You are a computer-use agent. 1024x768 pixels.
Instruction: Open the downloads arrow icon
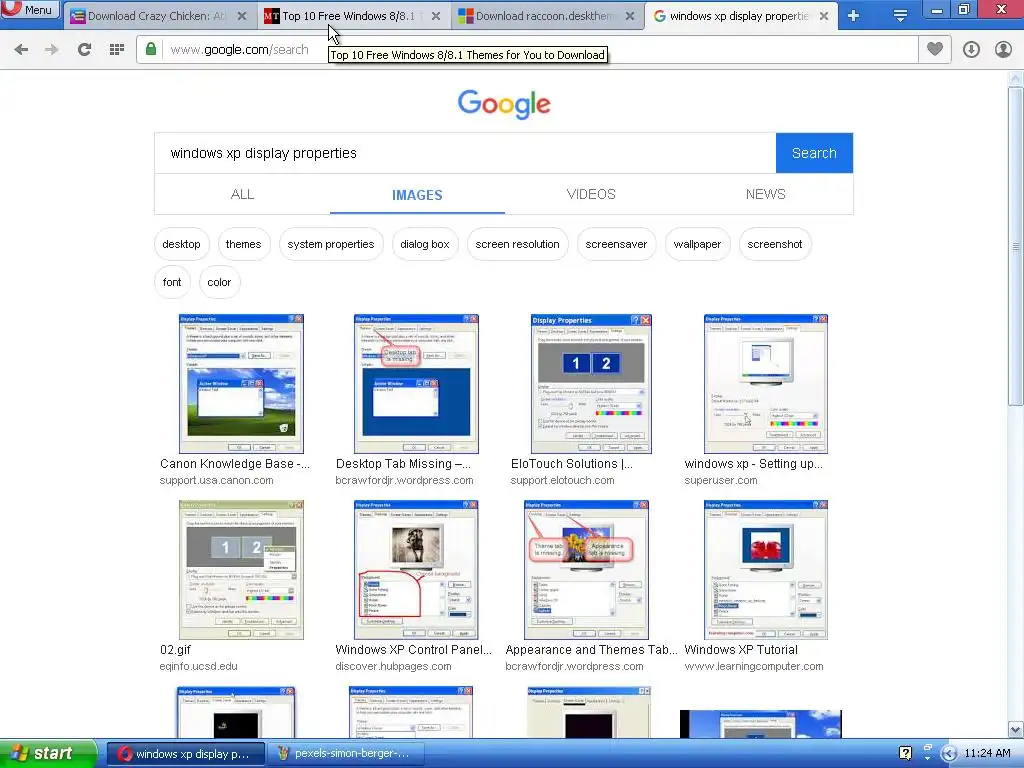point(971,49)
